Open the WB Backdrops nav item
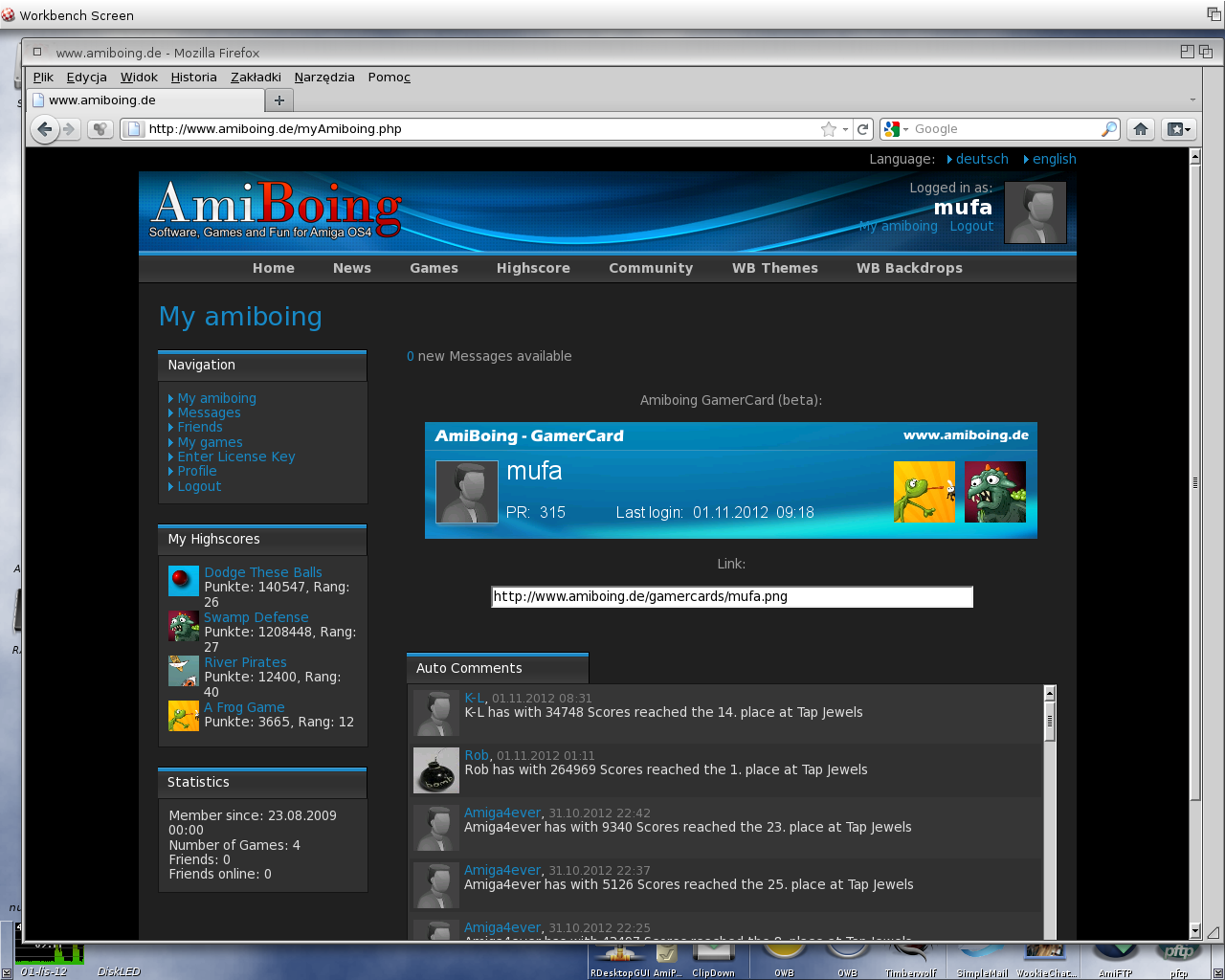 click(x=909, y=268)
